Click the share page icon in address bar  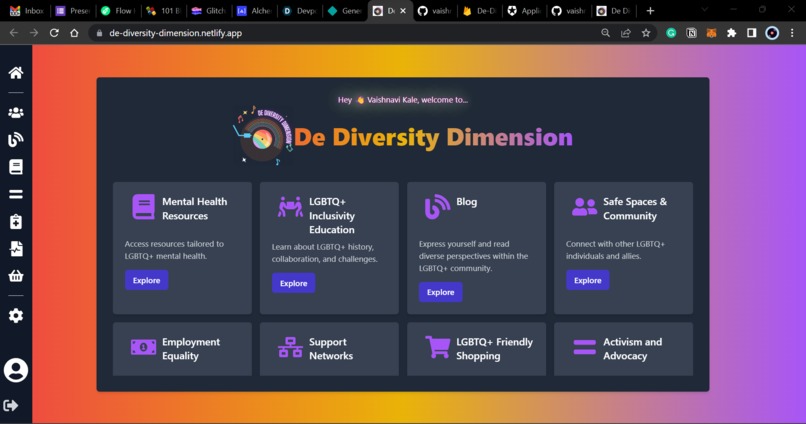coord(626,33)
